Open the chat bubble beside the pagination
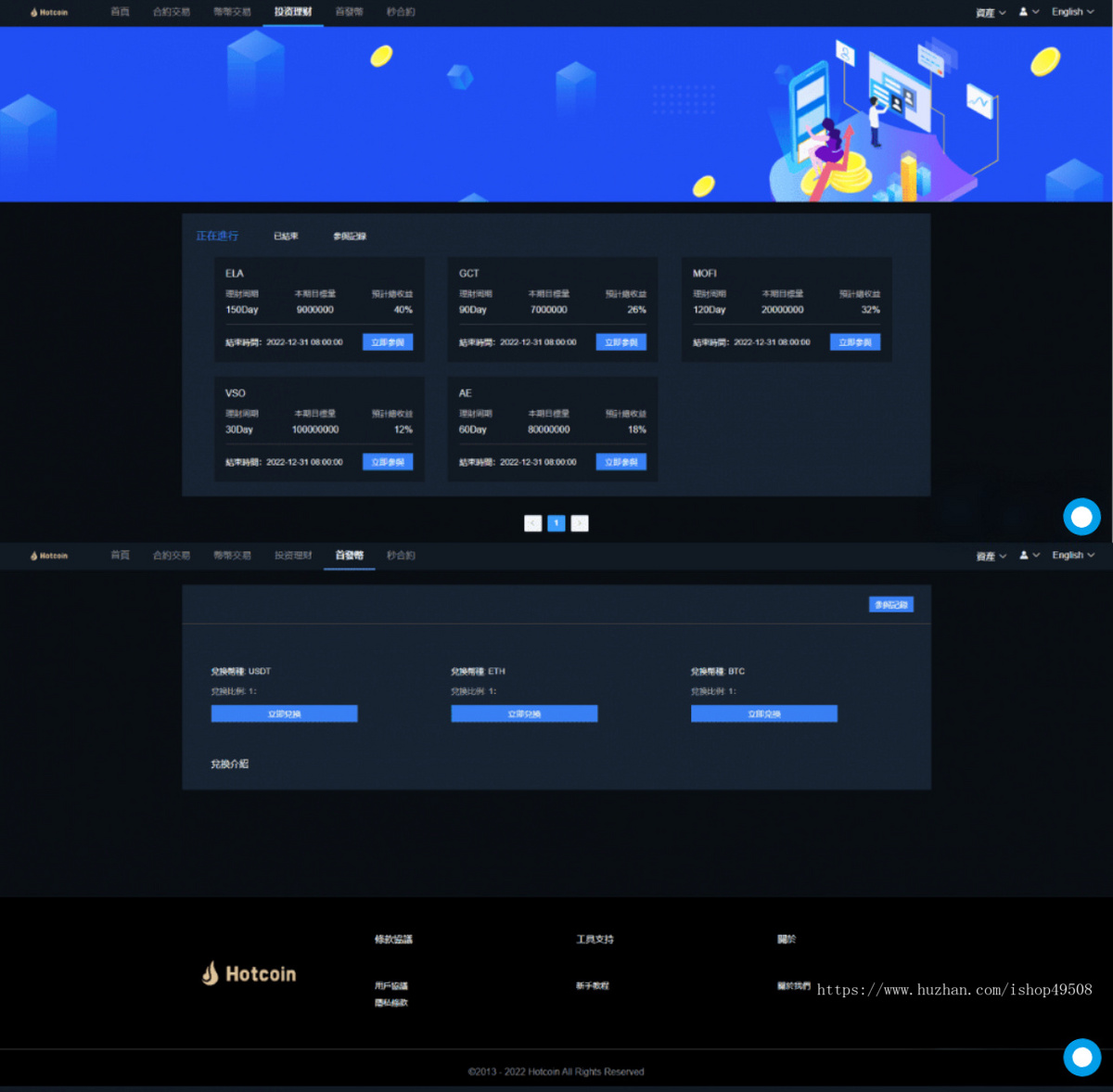This screenshot has height=1092, width=1113. 1081,517
